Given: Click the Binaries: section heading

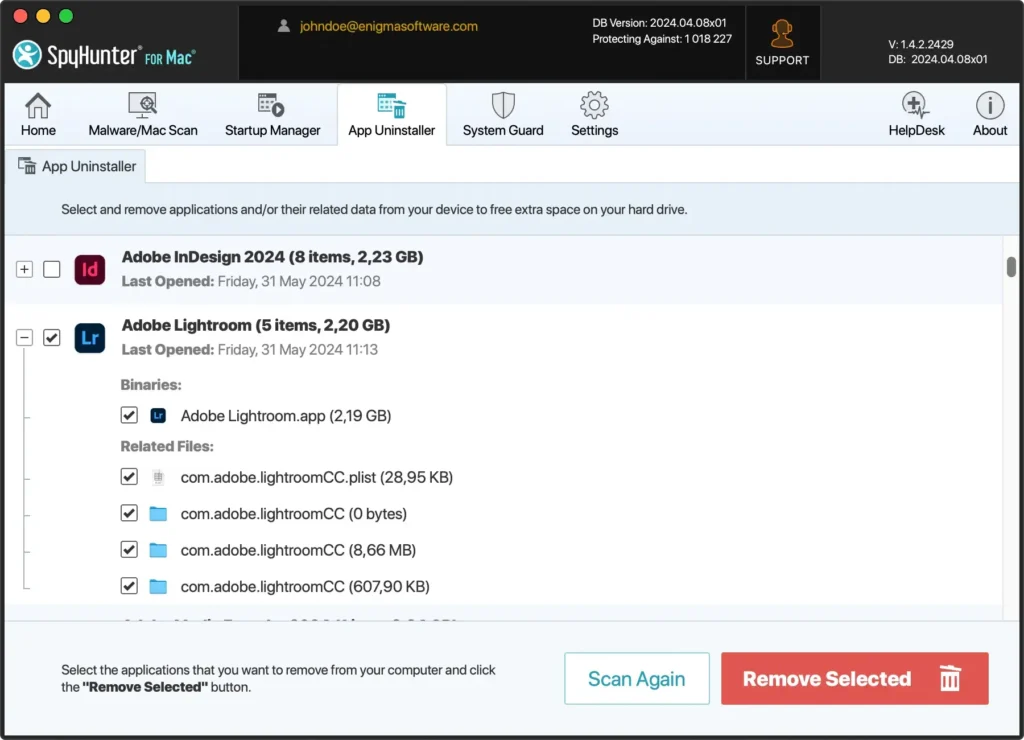Looking at the screenshot, I should [151, 385].
